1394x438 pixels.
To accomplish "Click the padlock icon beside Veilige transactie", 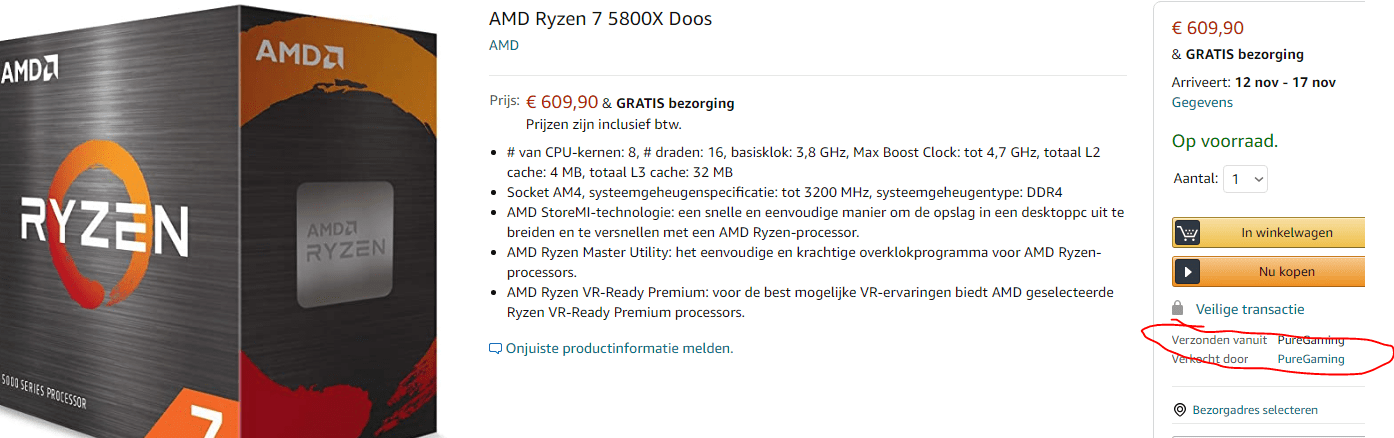I will [x=1178, y=309].
